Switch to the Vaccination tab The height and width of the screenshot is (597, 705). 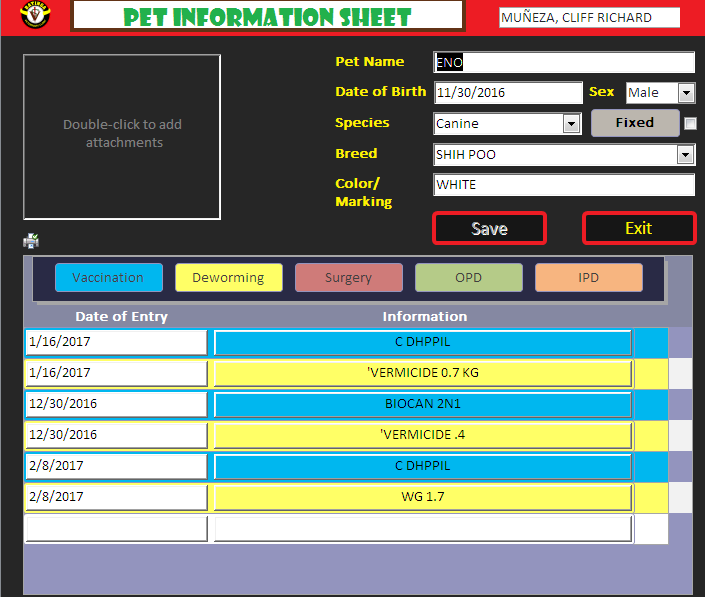click(108, 277)
